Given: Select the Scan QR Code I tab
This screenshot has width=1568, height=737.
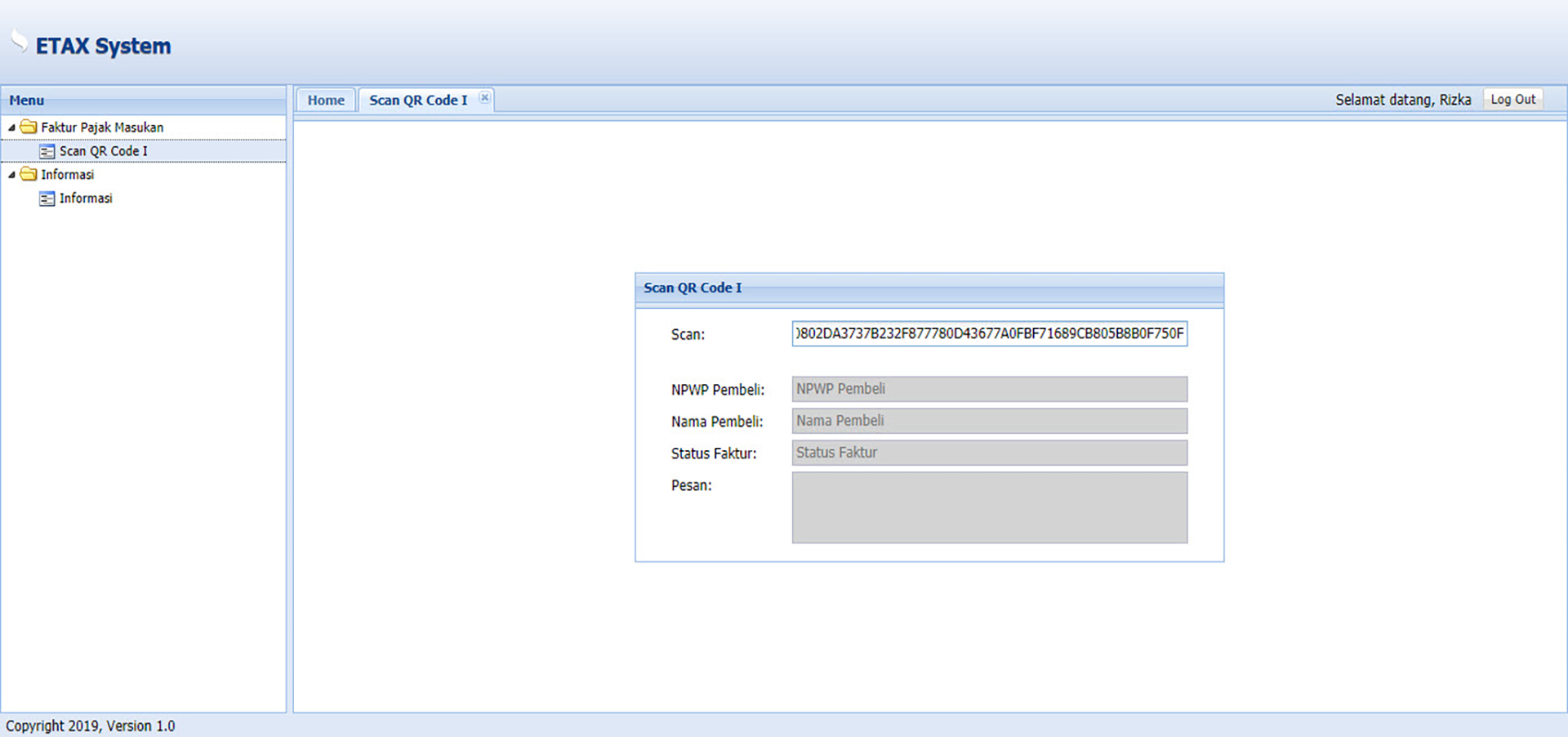Looking at the screenshot, I should [x=417, y=100].
